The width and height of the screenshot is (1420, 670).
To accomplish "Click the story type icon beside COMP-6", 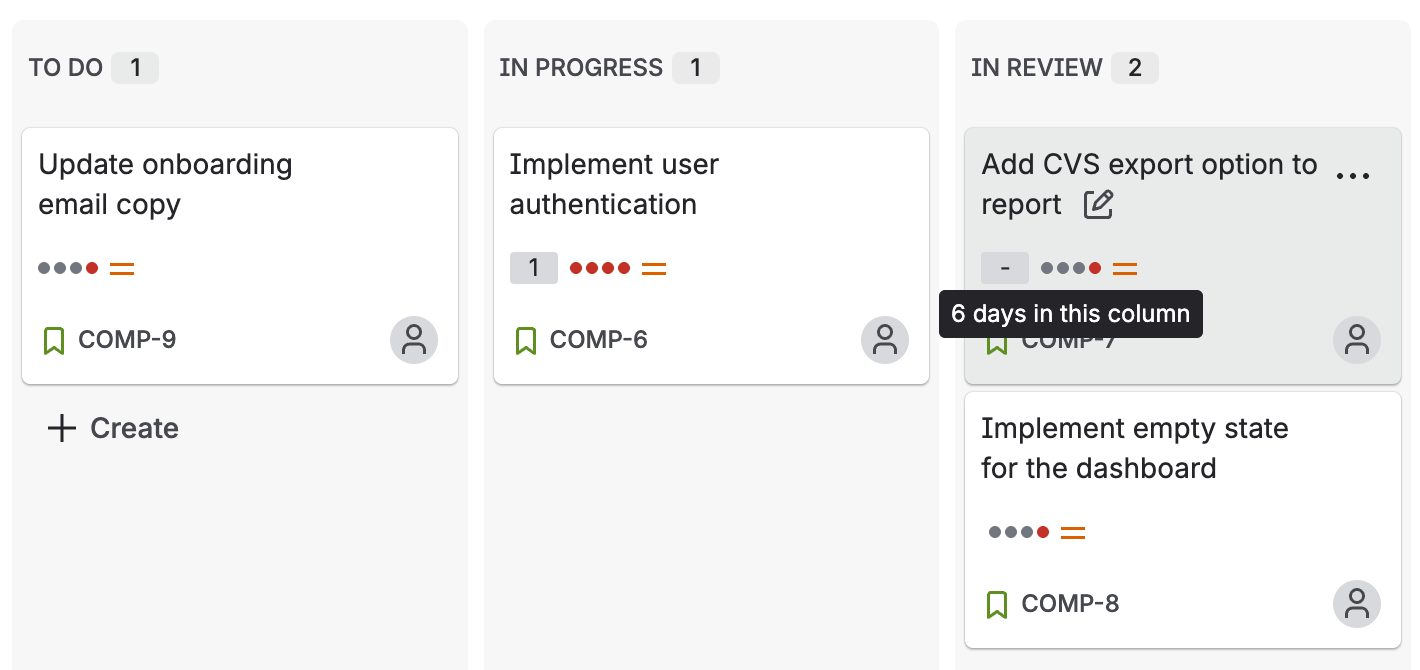I will tap(524, 340).
